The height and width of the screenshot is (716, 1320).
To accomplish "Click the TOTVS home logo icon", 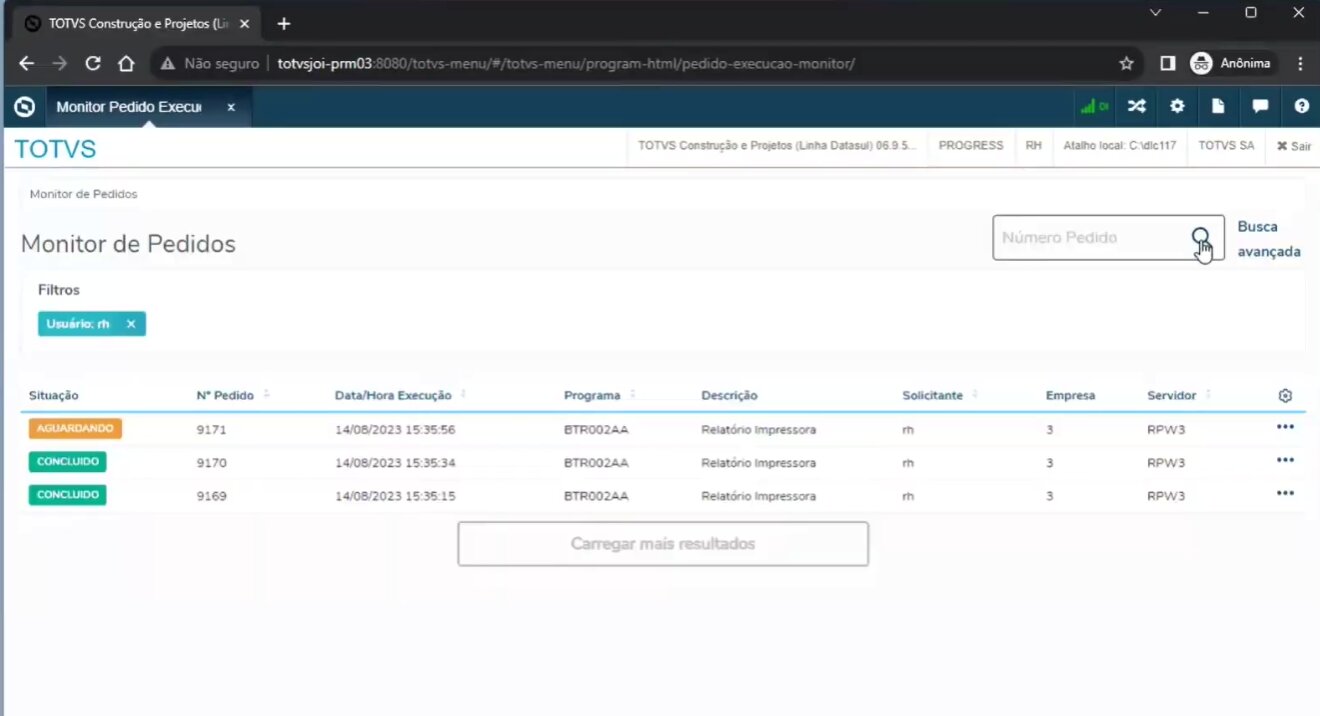I will pyautogui.click(x=25, y=107).
